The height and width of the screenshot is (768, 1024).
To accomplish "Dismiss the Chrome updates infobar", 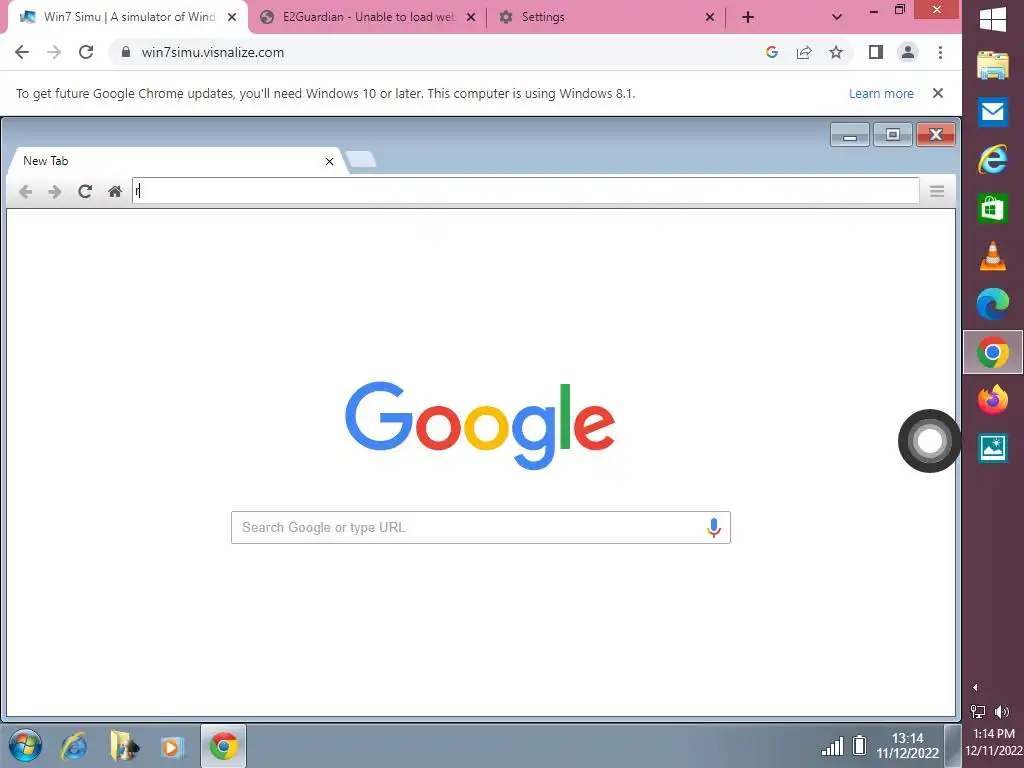I will click(938, 93).
